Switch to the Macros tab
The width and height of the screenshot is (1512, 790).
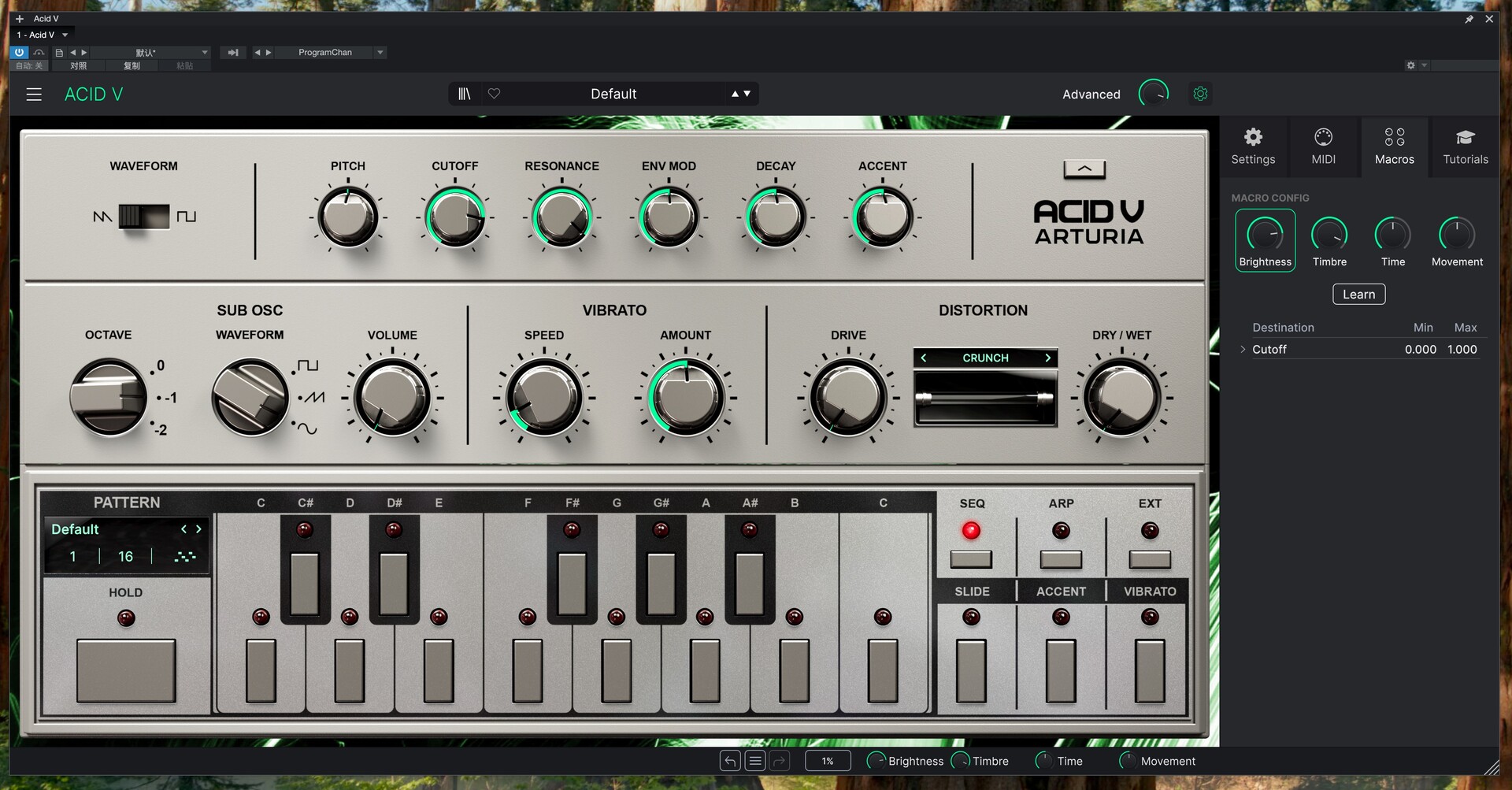click(x=1394, y=147)
